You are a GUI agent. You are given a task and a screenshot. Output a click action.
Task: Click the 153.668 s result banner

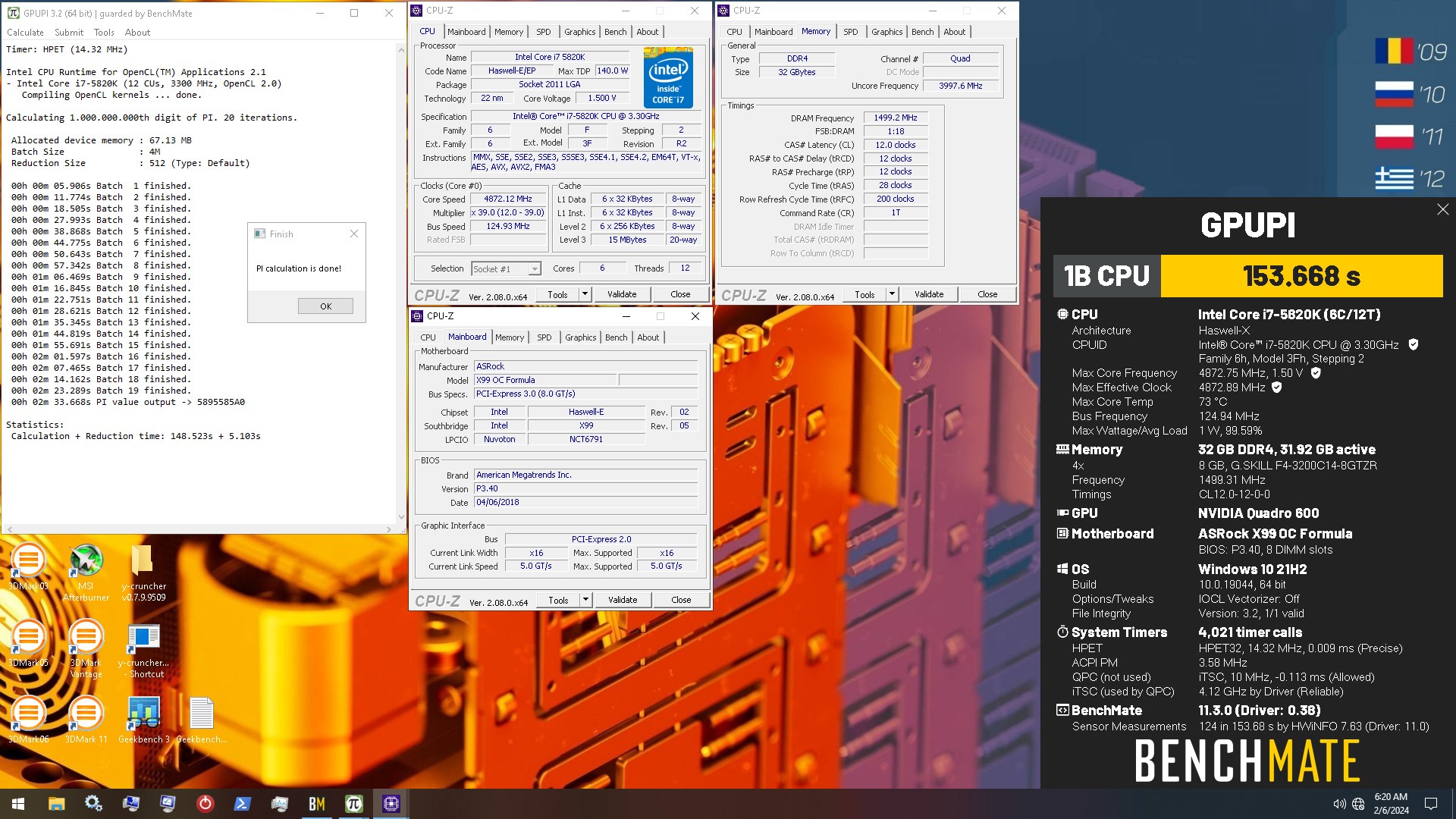1301,276
